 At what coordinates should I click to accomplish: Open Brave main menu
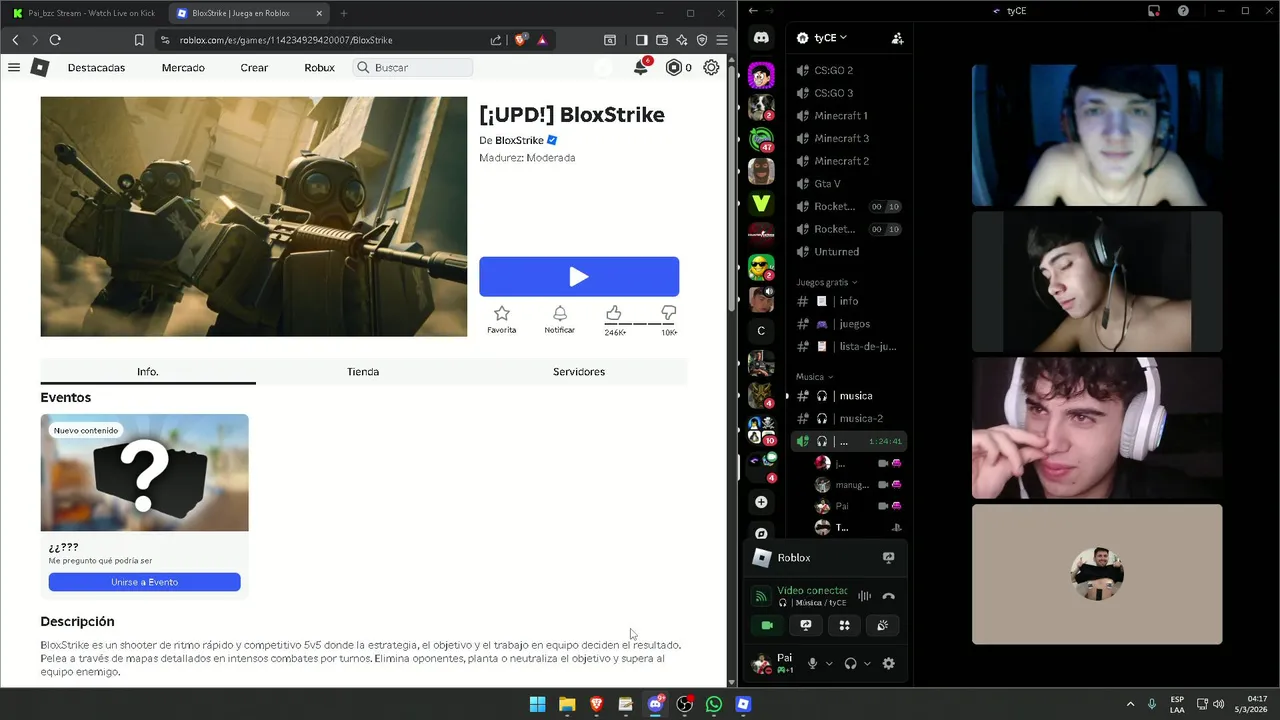click(x=722, y=40)
